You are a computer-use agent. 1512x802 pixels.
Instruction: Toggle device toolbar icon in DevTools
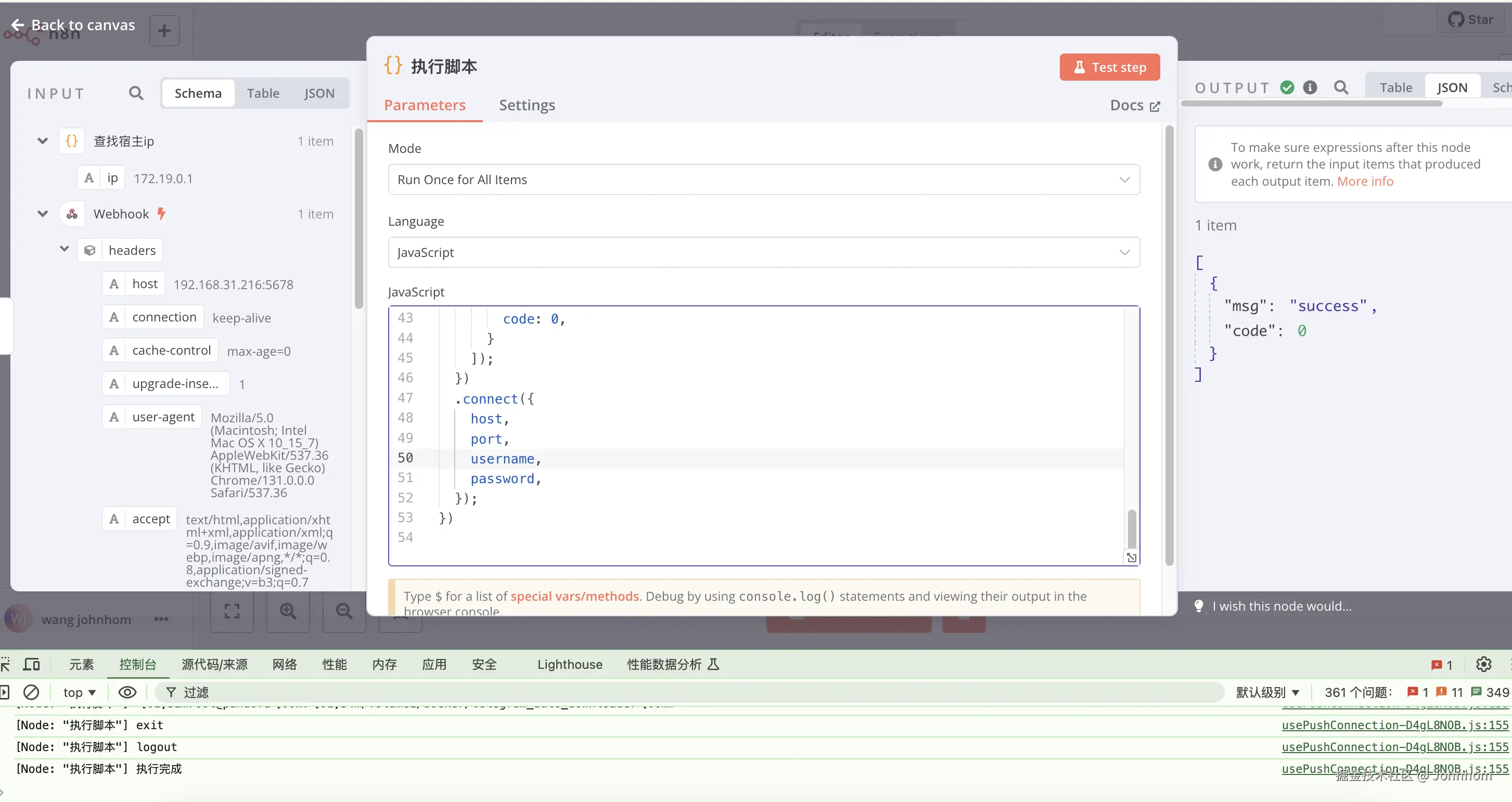(32, 664)
